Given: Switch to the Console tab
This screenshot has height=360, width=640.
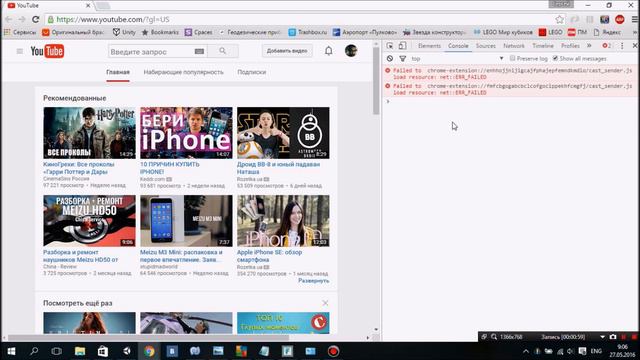Looking at the screenshot, I should [458, 46].
